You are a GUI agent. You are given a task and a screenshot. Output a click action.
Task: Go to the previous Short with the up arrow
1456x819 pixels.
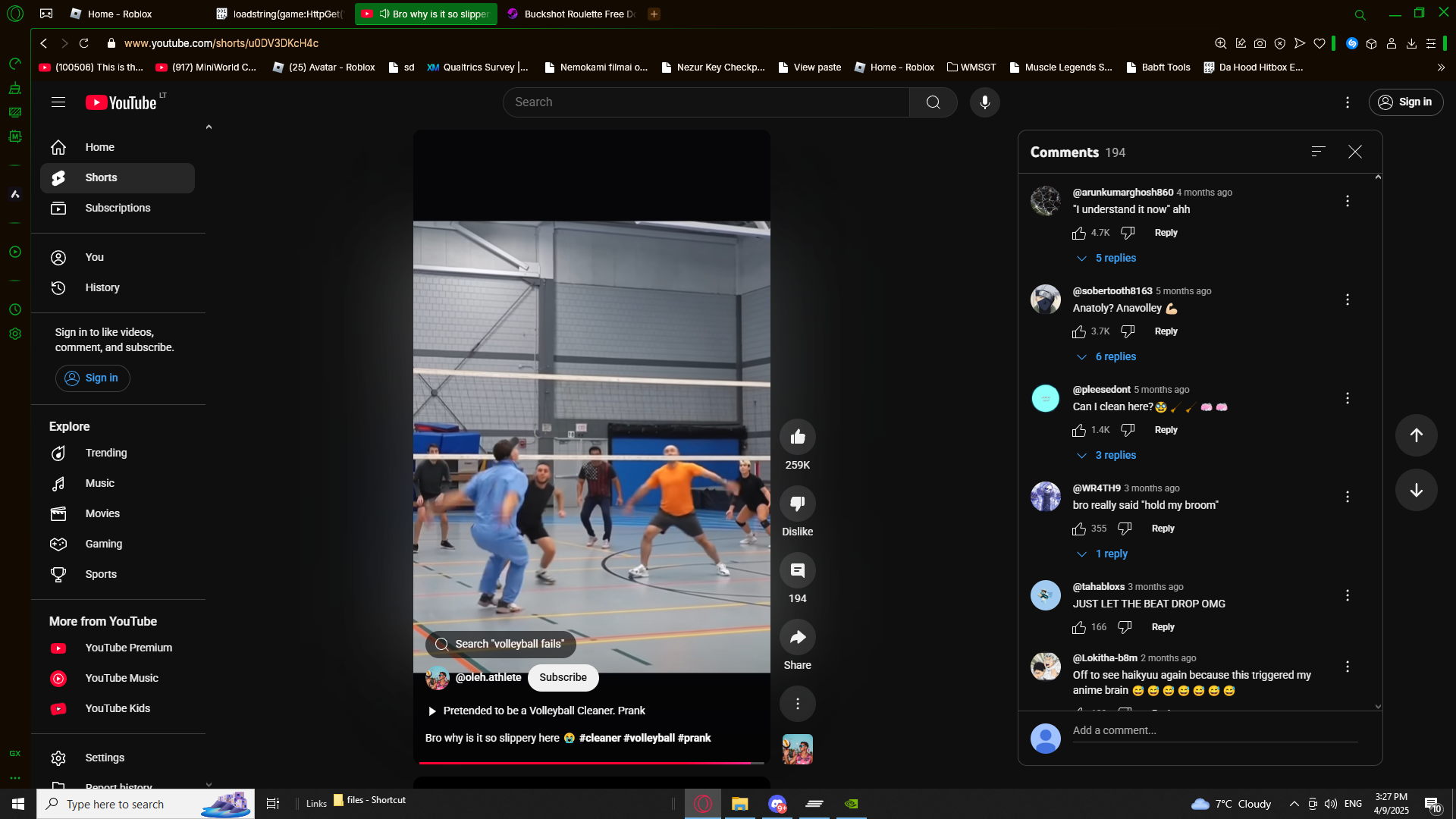point(1416,435)
